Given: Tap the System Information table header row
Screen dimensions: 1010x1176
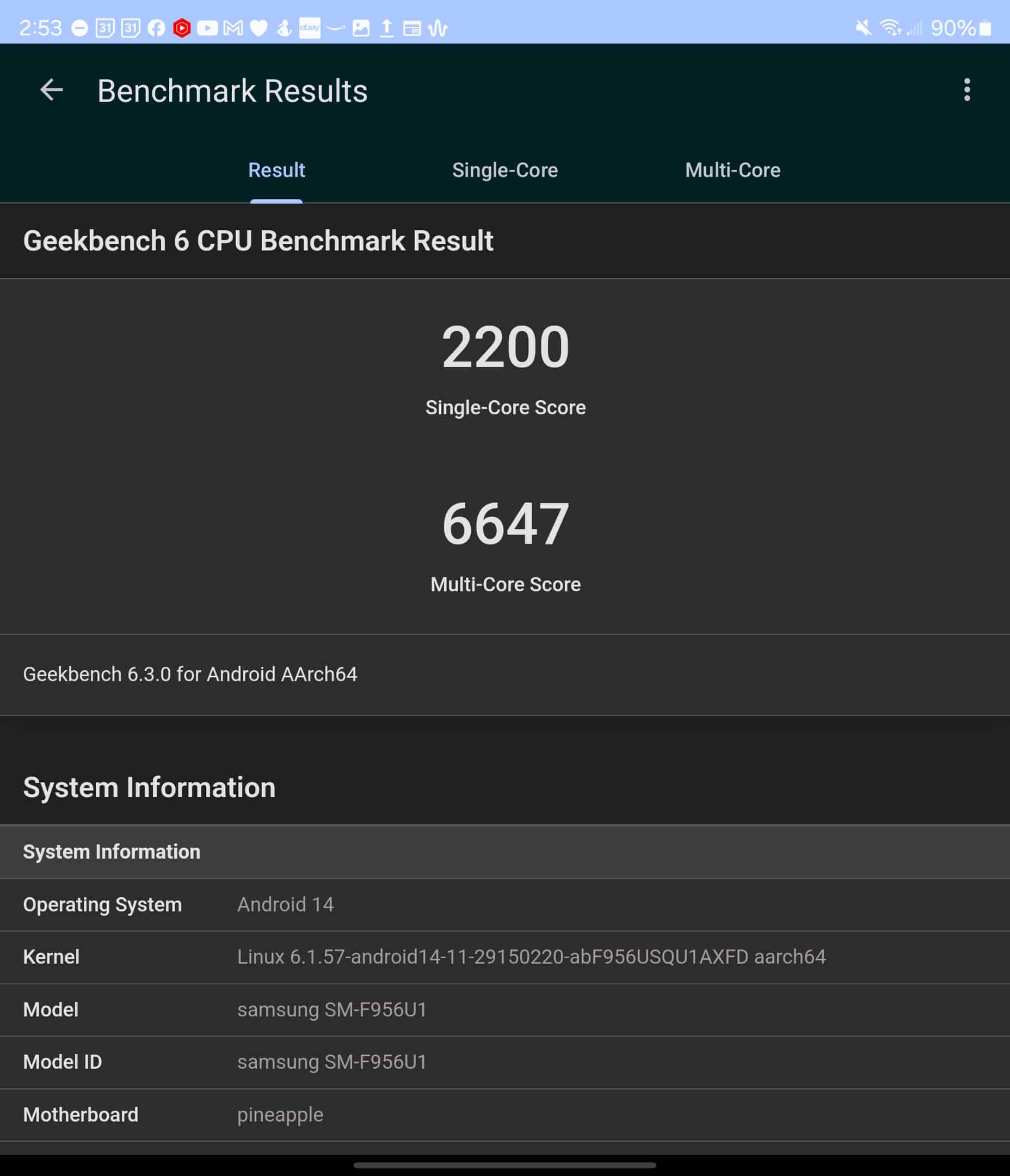Looking at the screenshot, I should point(505,852).
